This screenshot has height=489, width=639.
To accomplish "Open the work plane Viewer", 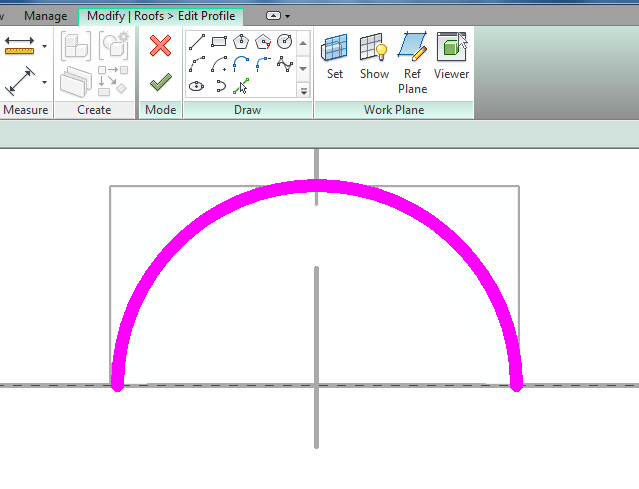I will point(451,56).
